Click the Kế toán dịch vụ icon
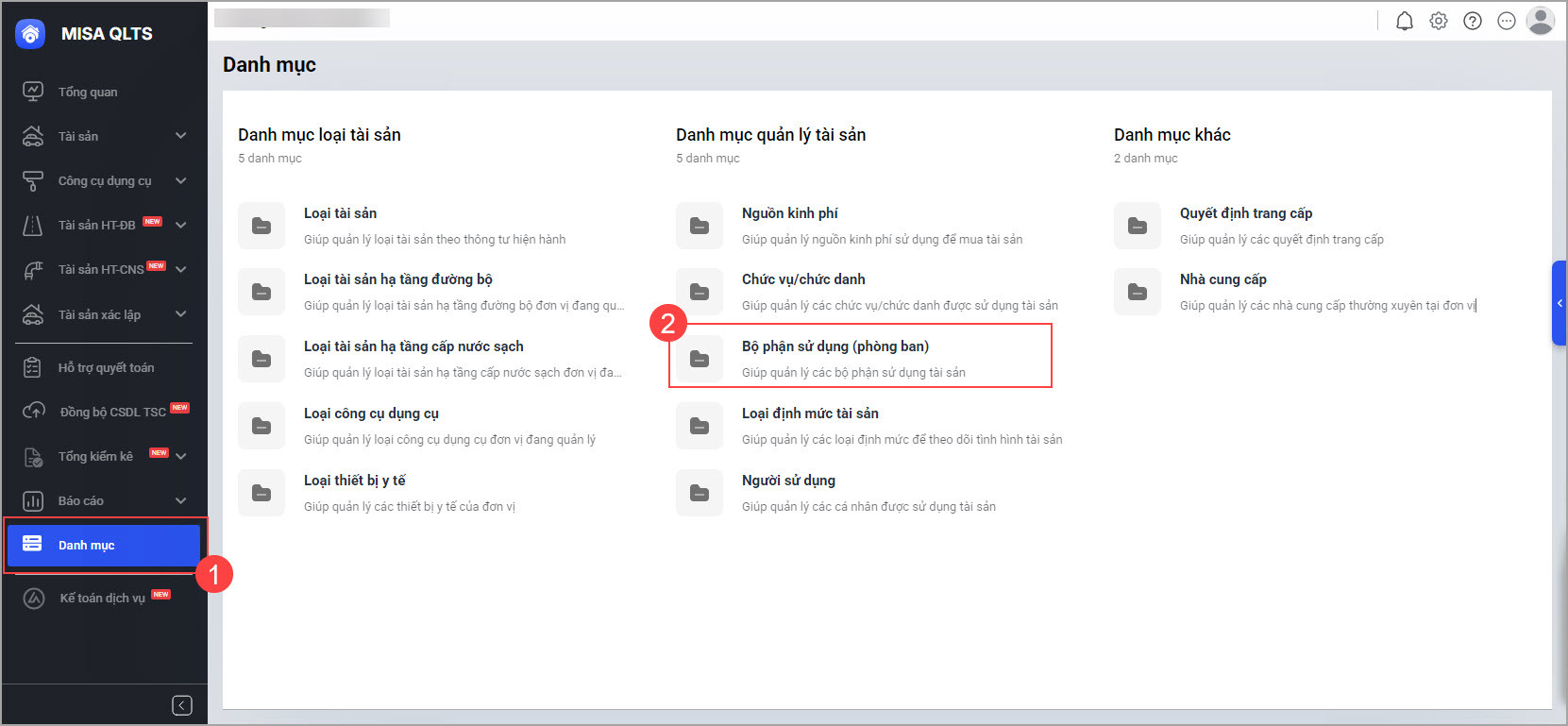This screenshot has width=1568, height=726. point(33,598)
